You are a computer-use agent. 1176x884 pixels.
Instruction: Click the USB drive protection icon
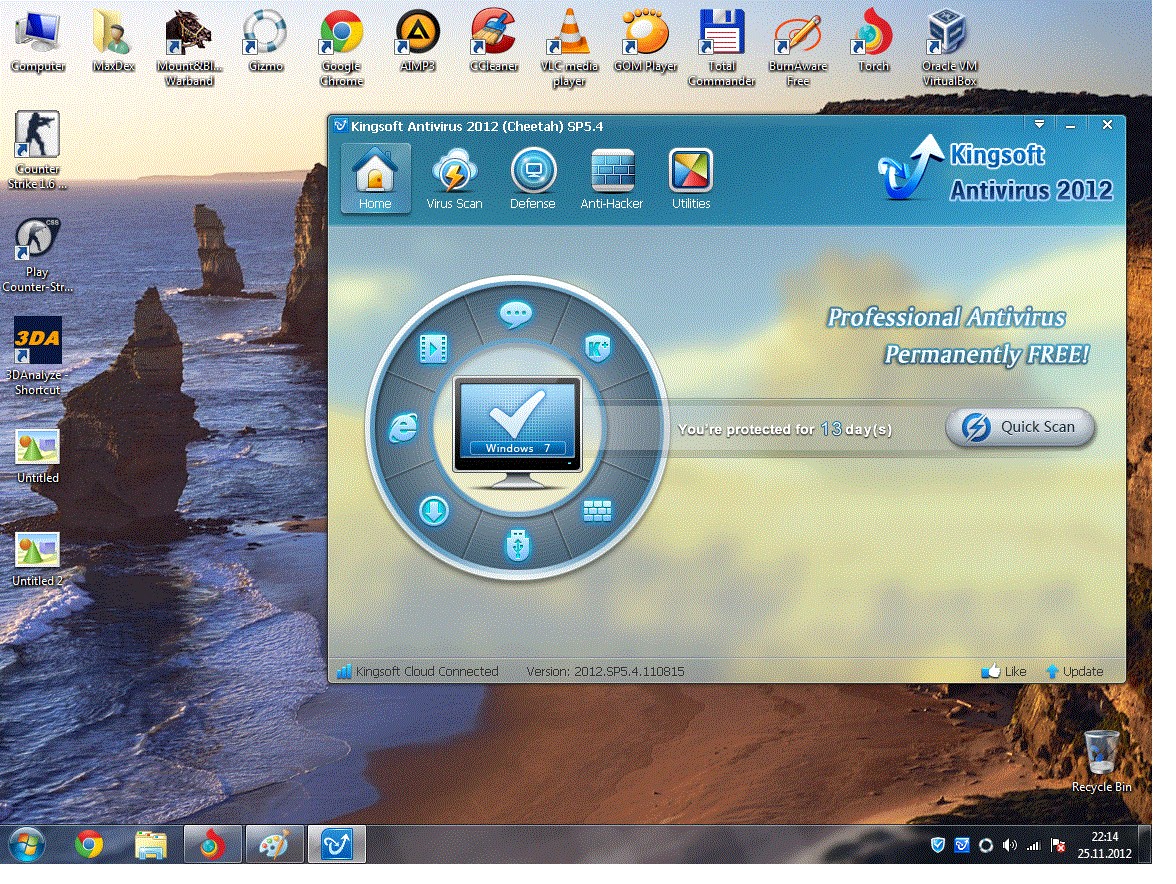516,545
